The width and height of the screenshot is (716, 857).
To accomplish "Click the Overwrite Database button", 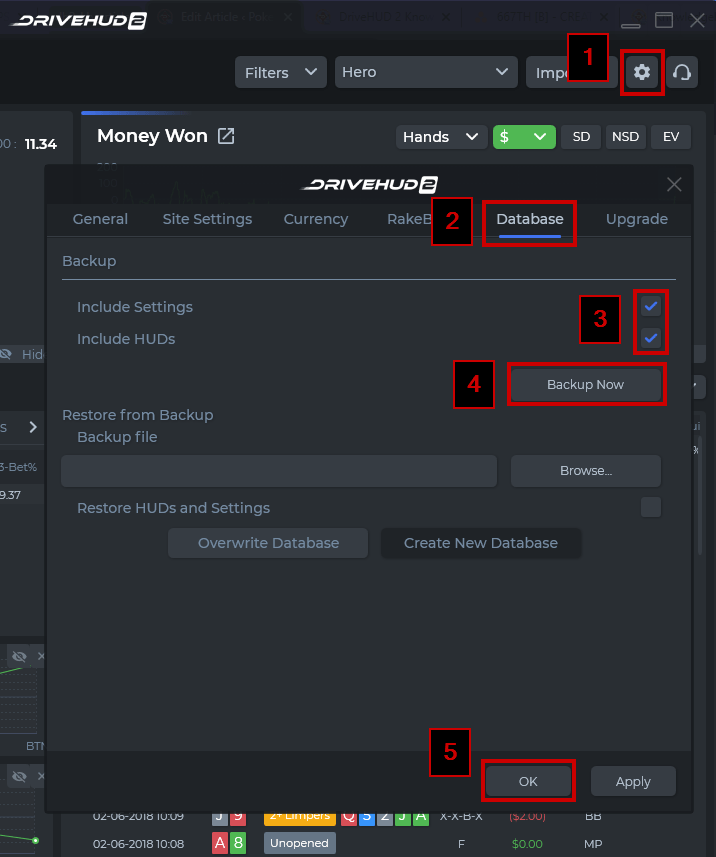I will tap(268, 543).
